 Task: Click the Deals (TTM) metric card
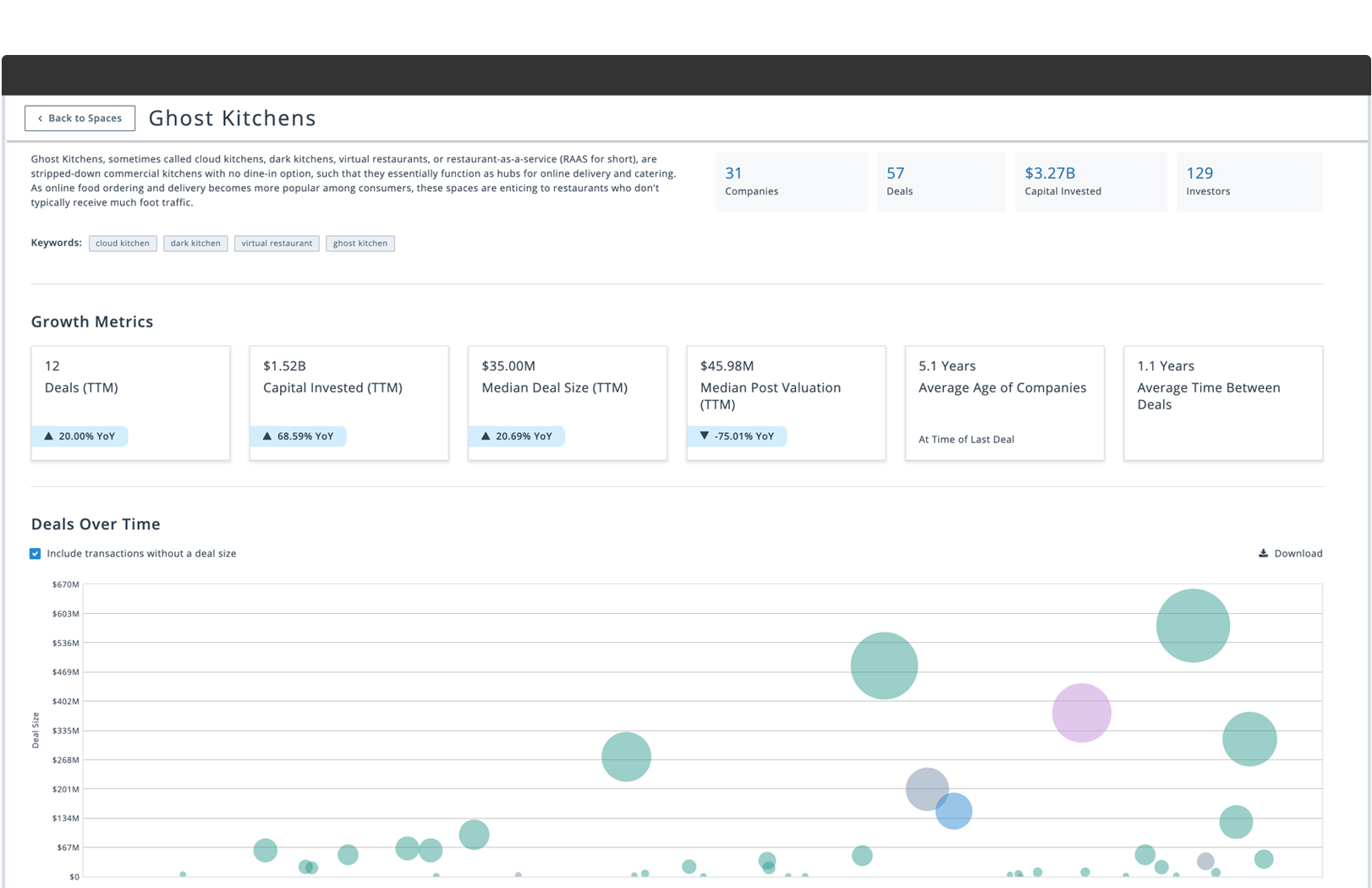pos(130,403)
